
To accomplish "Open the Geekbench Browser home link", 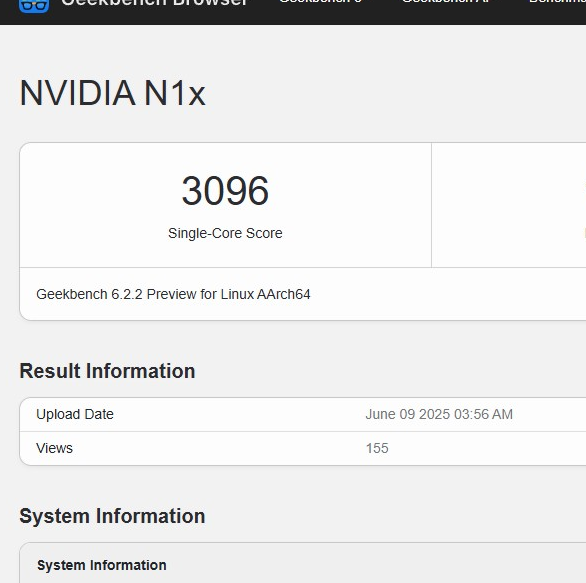I will click(x=154, y=3).
